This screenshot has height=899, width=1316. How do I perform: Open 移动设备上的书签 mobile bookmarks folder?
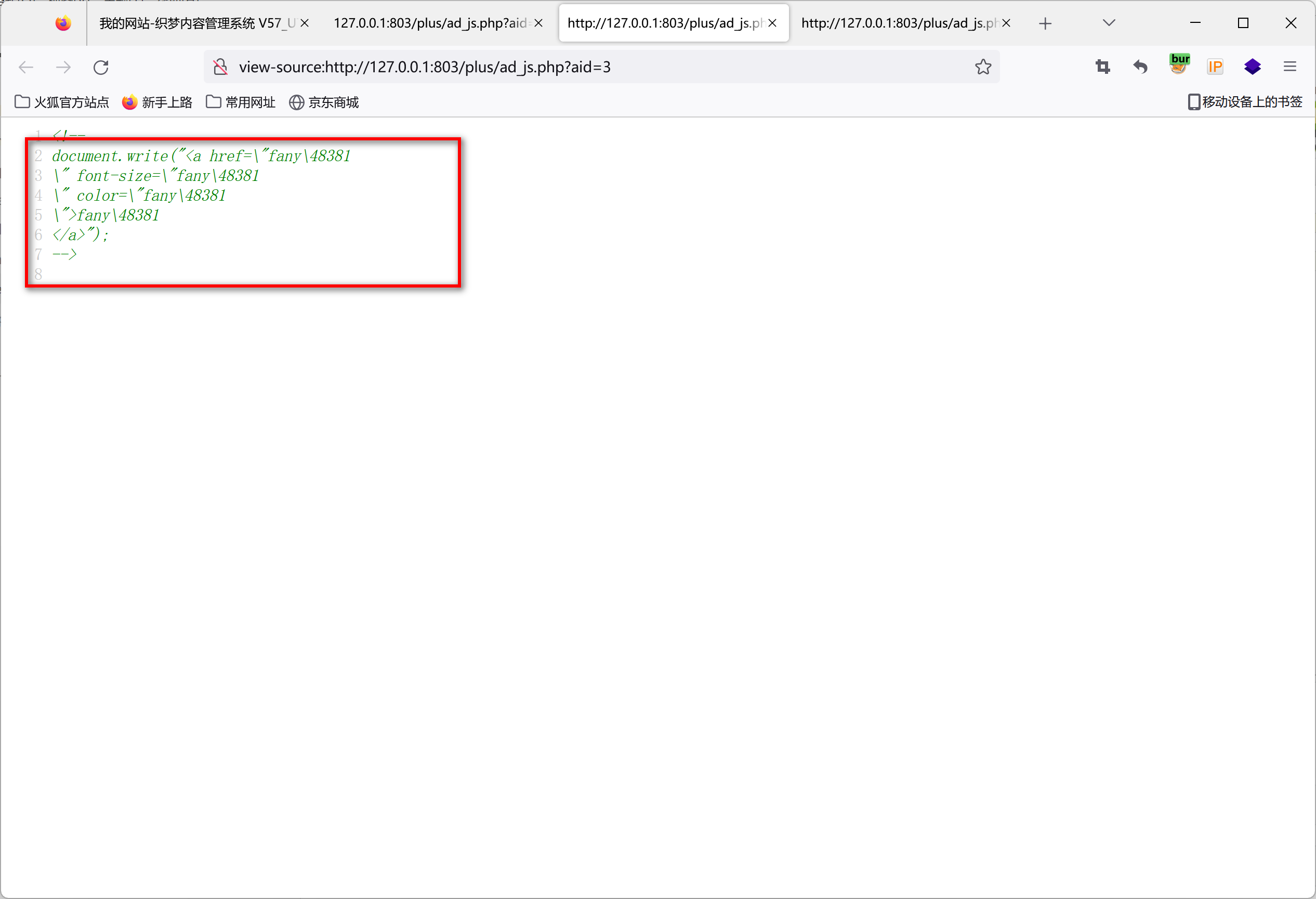[1245, 102]
